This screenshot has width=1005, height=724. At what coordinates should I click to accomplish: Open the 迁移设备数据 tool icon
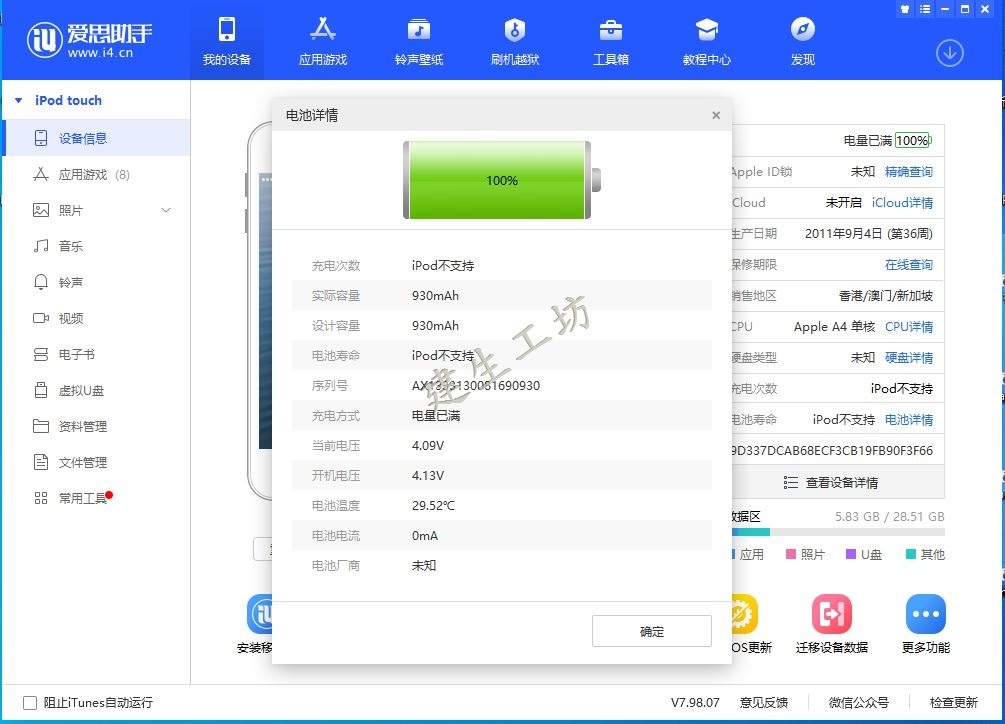[x=831, y=614]
